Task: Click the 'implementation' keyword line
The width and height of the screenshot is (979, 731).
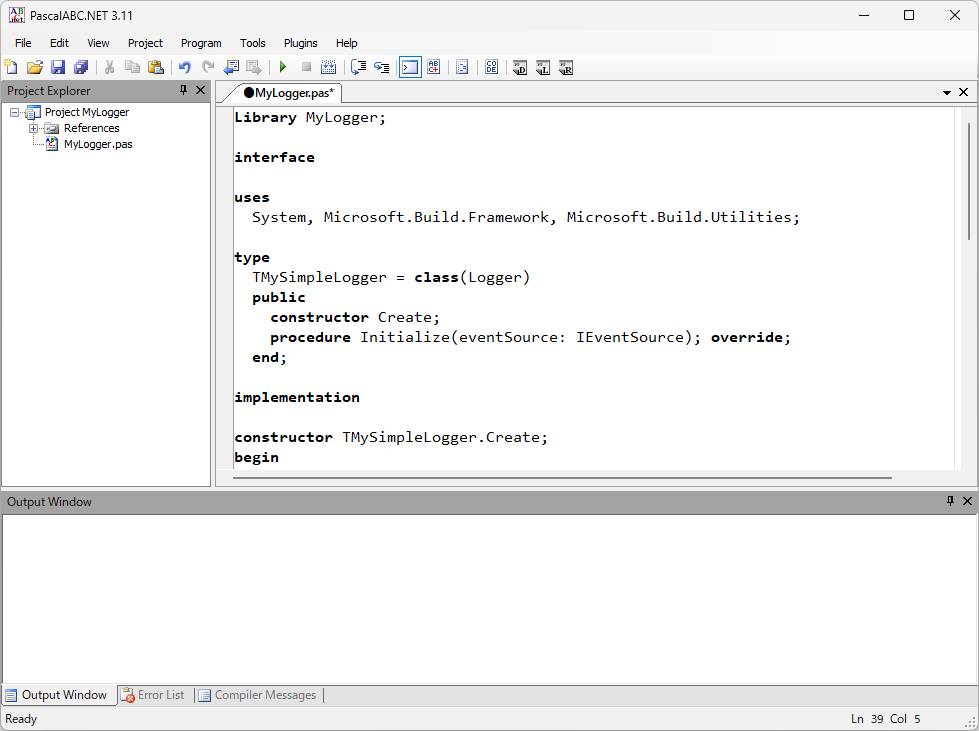Action: [297, 397]
